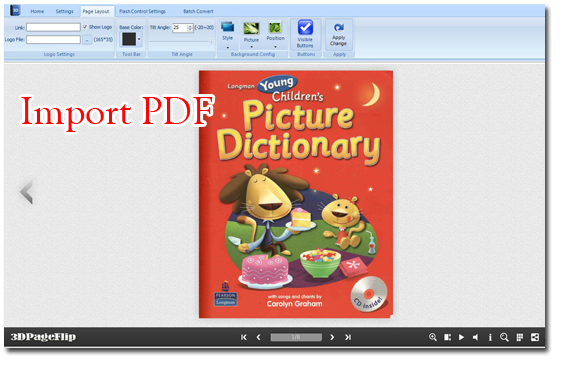
Task: Open the Batch Convert tab
Action: (198, 11)
